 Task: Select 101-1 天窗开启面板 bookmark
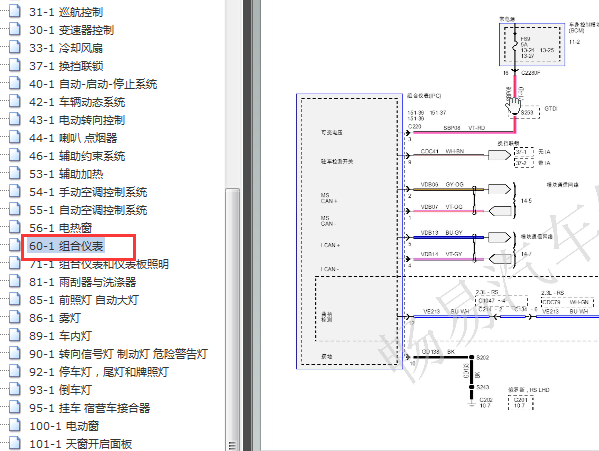[x=81, y=444]
